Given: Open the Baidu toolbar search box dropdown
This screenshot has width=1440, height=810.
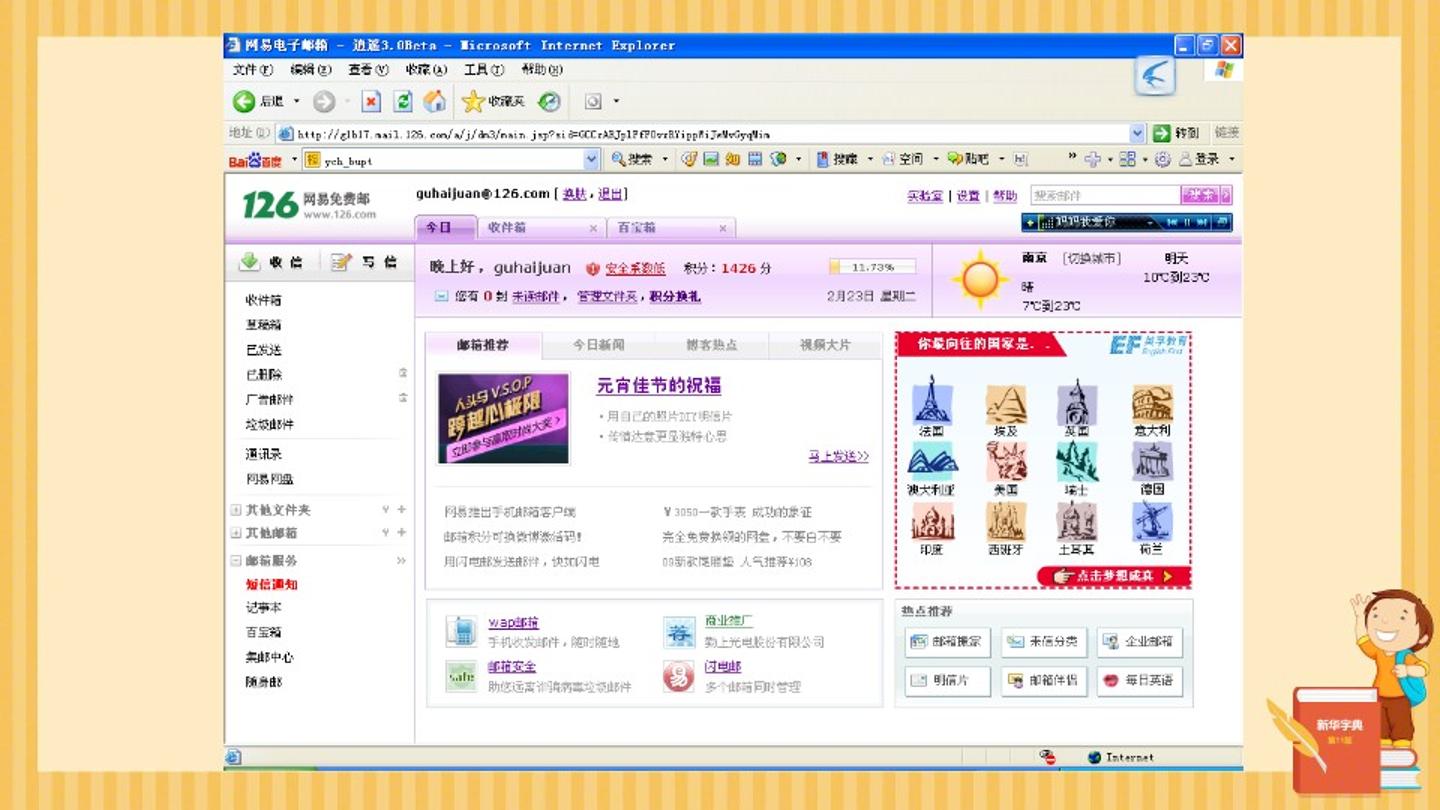Looking at the screenshot, I should click(x=591, y=159).
